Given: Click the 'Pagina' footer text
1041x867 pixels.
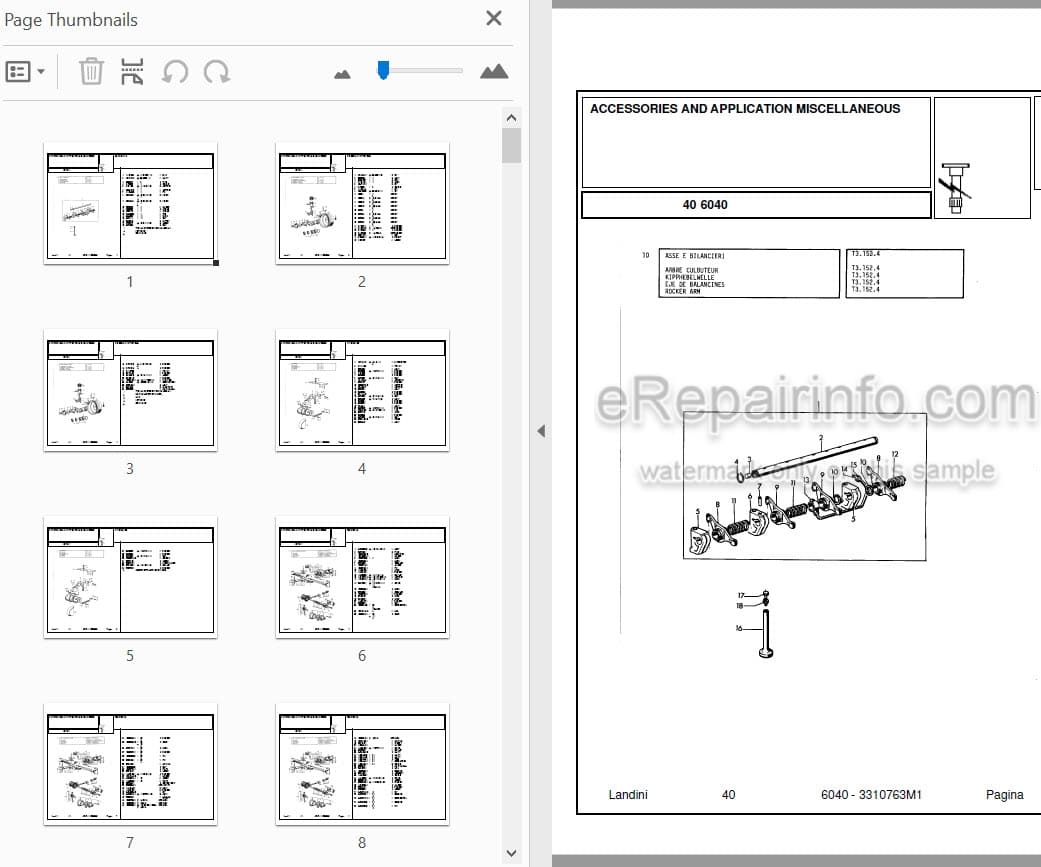Looking at the screenshot, I should point(1004,795).
